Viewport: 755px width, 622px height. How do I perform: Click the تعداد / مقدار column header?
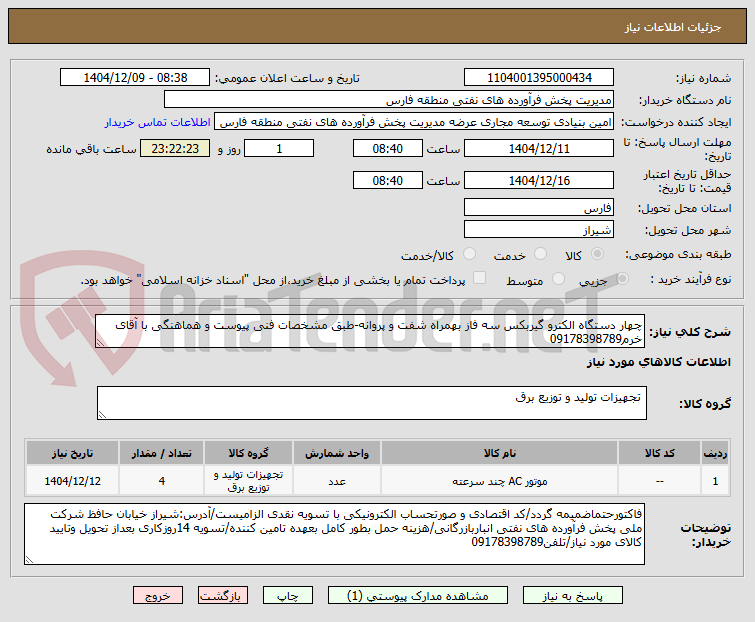click(x=161, y=453)
